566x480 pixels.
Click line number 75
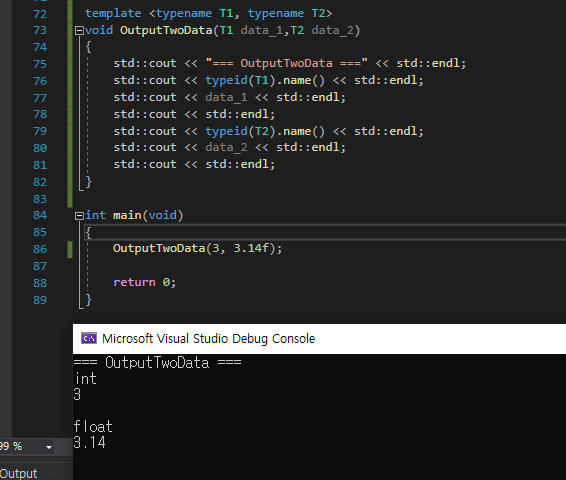click(40, 64)
